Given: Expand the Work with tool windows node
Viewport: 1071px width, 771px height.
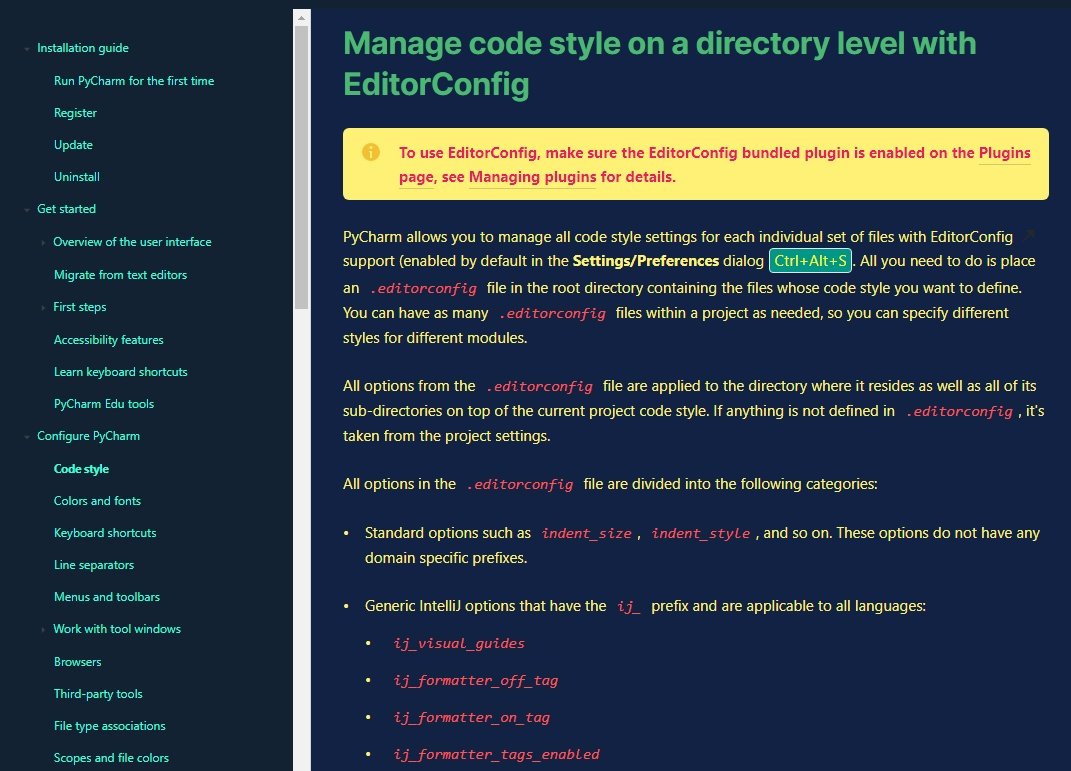Looking at the screenshot, I should (x=41, y=629).
